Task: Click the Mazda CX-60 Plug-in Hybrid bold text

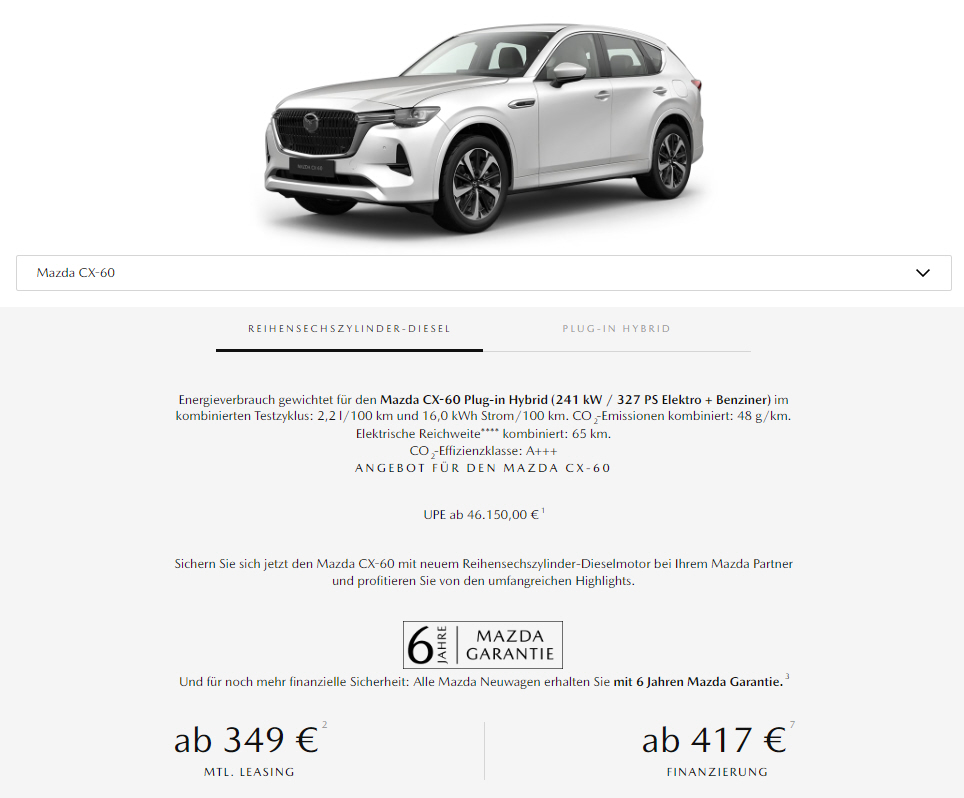Action: [x=464, y=400]
